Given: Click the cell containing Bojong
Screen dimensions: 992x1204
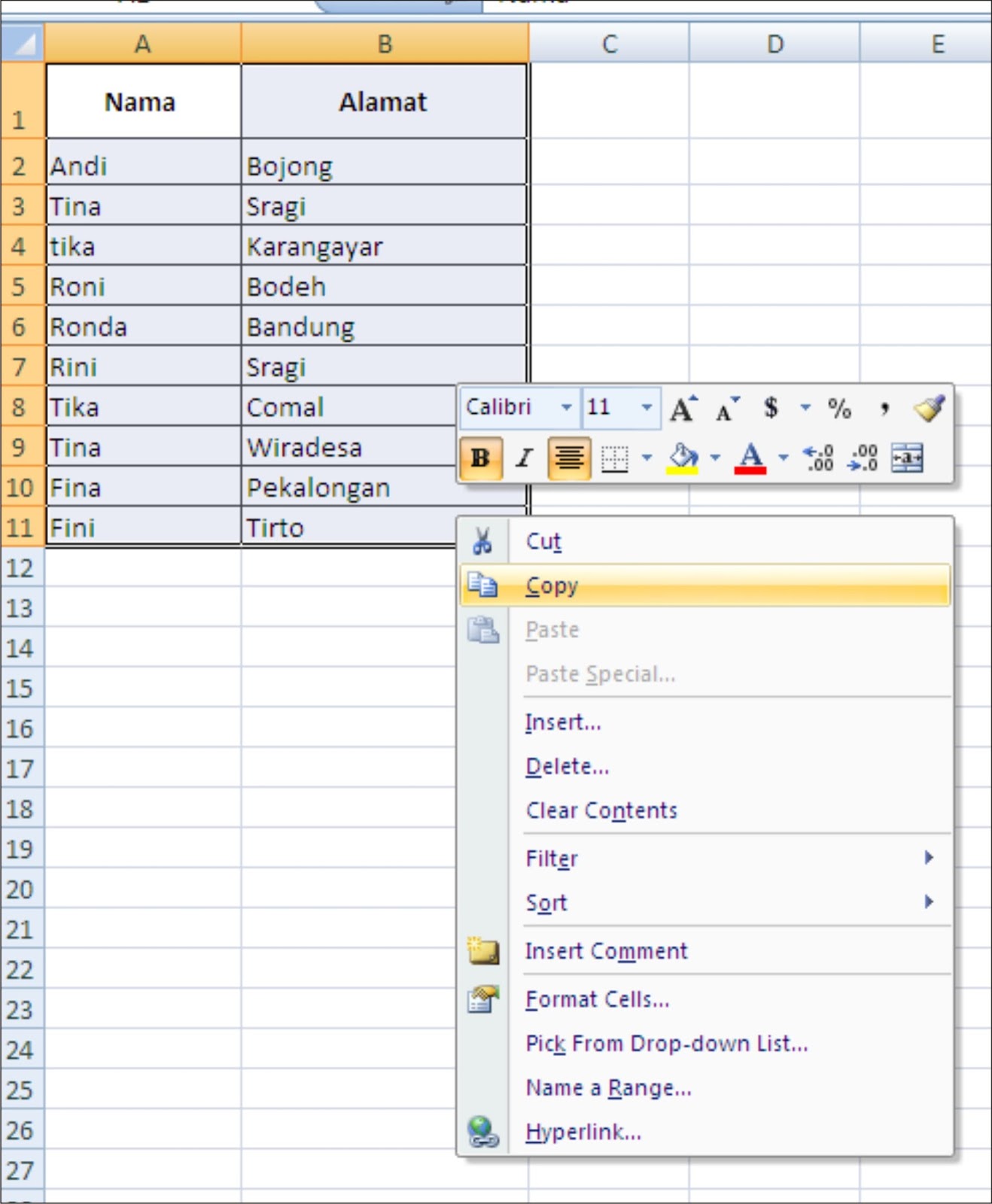Looking at the screenshot, I should point(384,163).
